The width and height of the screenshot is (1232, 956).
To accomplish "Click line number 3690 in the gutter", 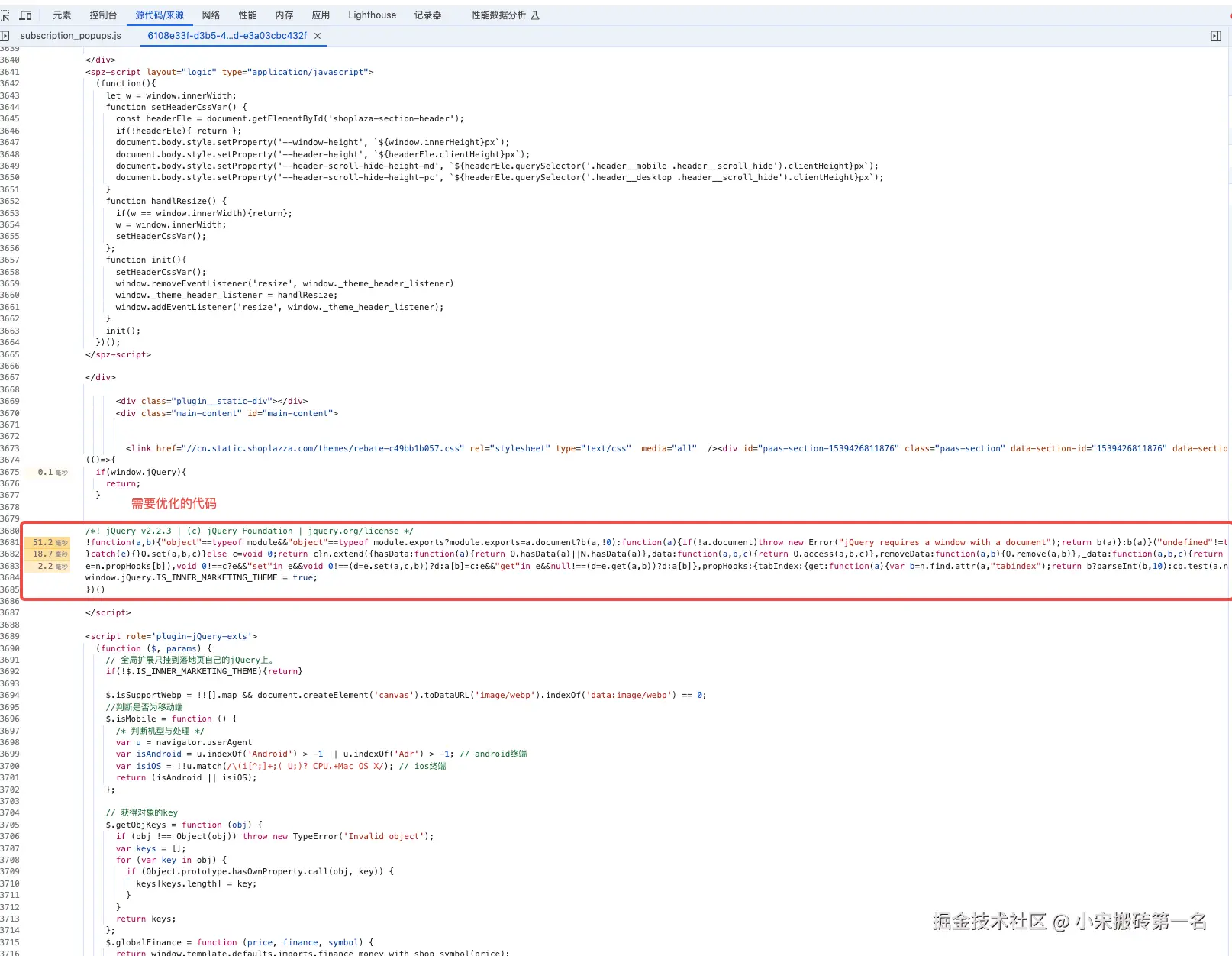I will [x=10, y=649].
